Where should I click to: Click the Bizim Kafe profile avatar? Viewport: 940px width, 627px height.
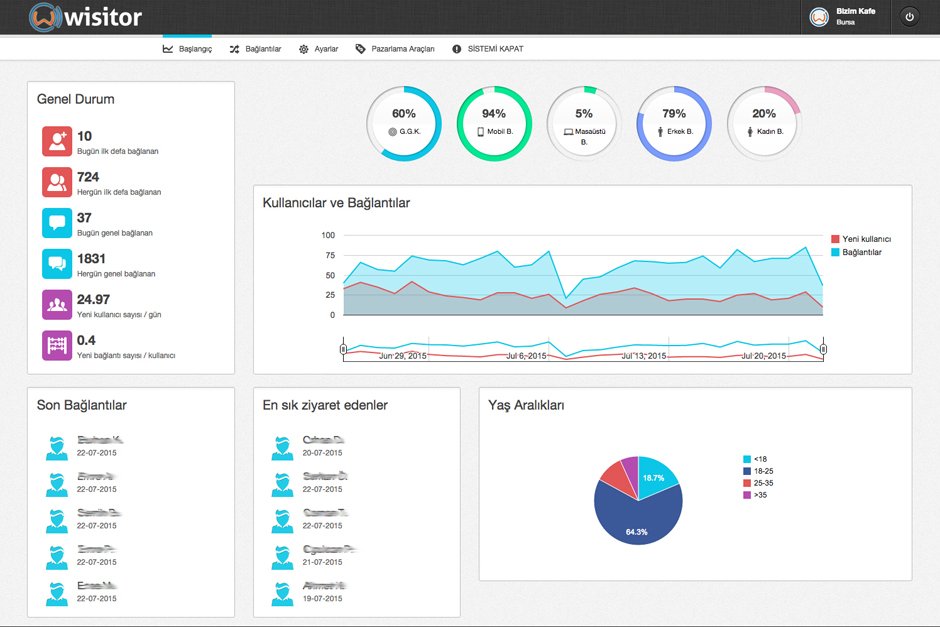tap(819, 17)
